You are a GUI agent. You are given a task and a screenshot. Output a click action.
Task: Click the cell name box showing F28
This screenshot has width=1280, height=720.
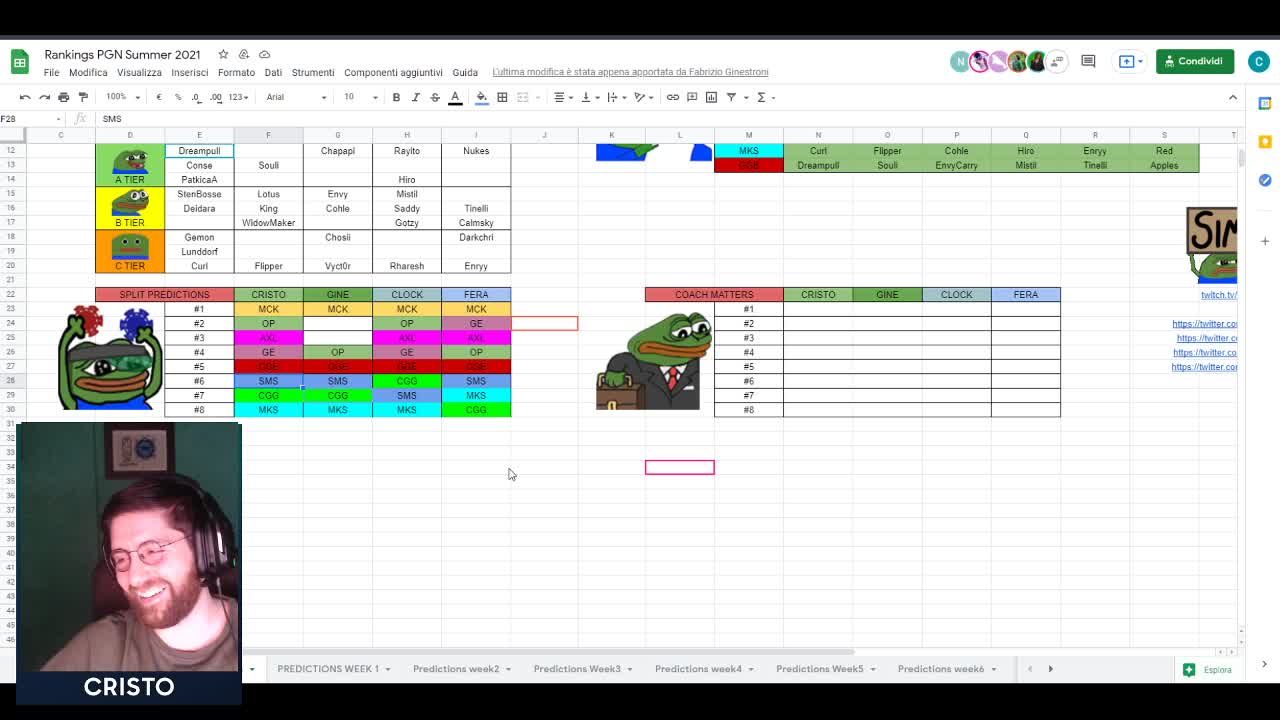coord(30,119)
